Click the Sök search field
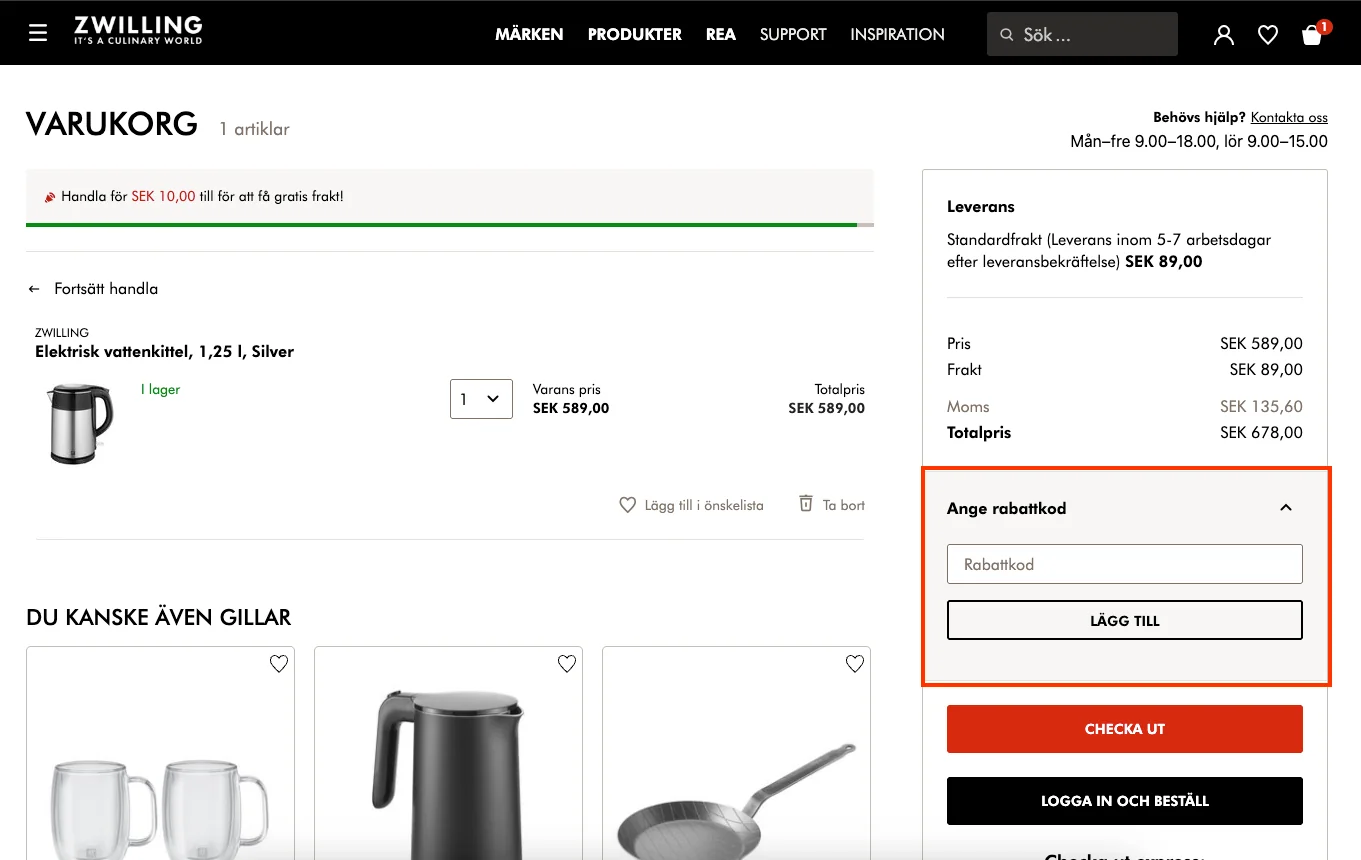 (1082, 35)
